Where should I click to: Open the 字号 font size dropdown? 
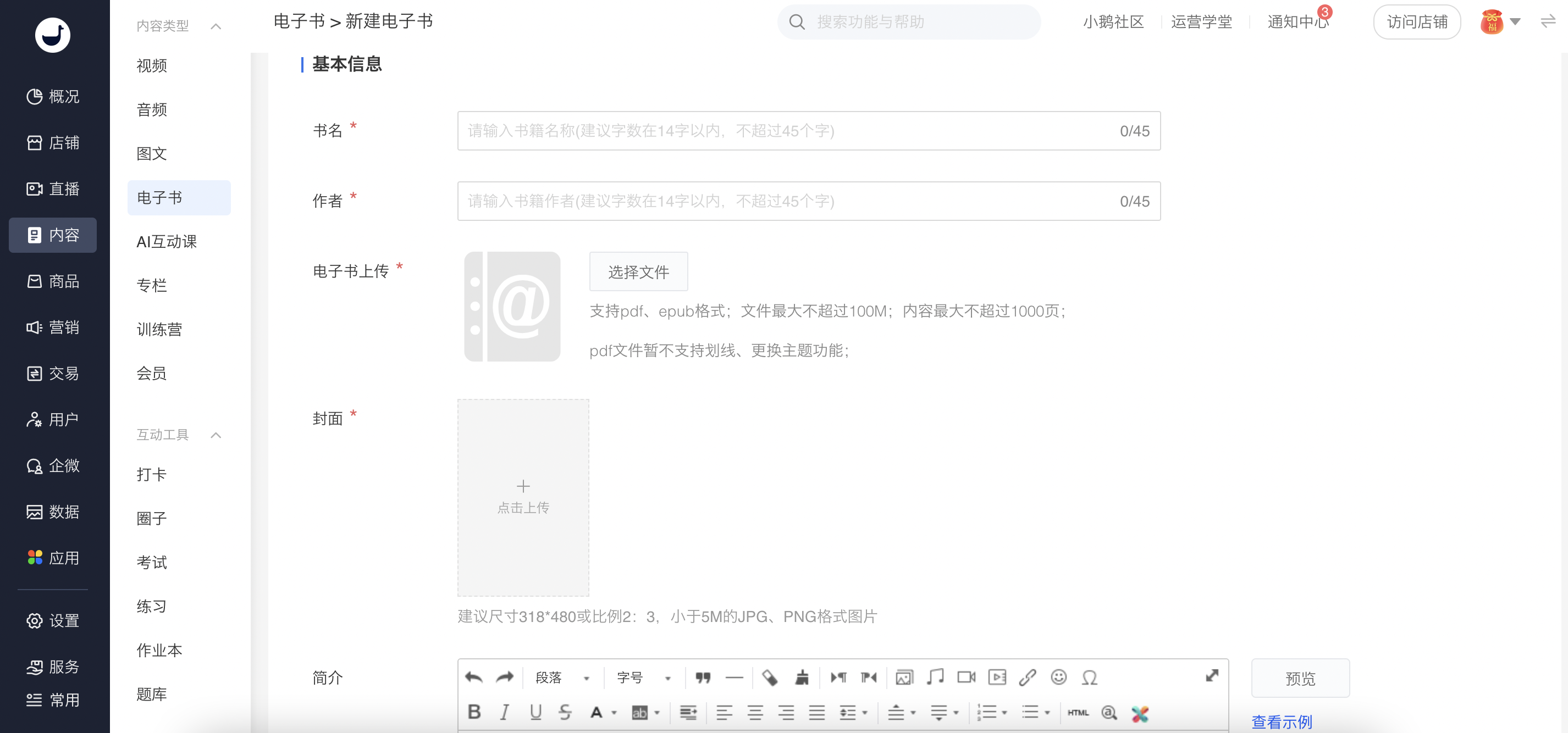[x=643, y=678]
